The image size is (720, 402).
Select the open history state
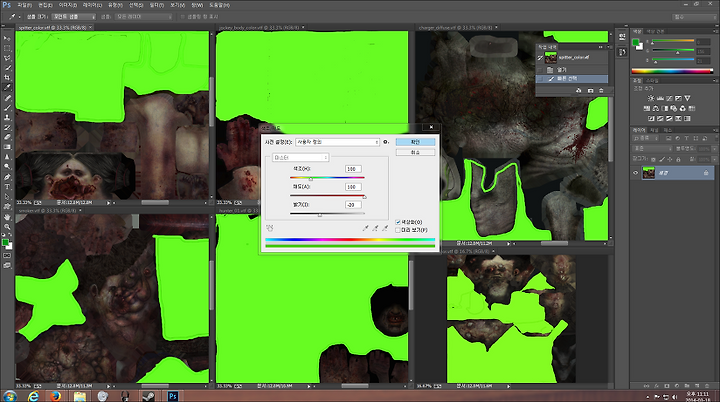(572, 70)
